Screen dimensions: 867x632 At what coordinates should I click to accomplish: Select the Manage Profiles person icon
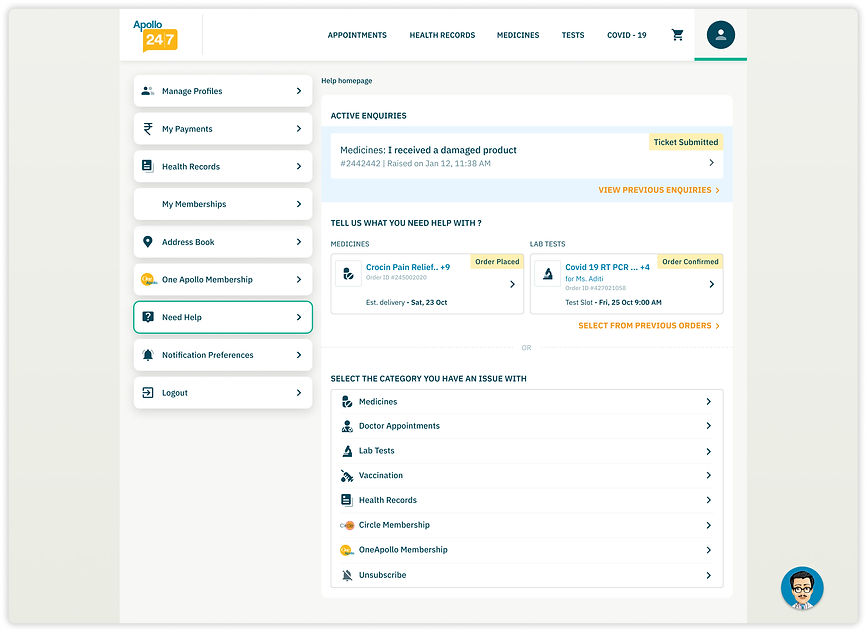coord(146,91)
